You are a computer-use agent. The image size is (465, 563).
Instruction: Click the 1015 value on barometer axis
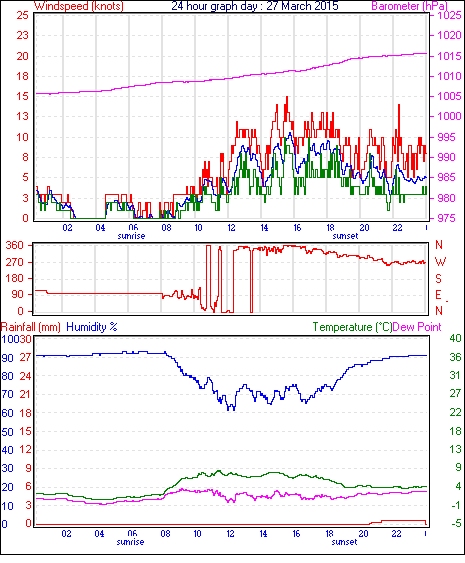pos(449,56)
